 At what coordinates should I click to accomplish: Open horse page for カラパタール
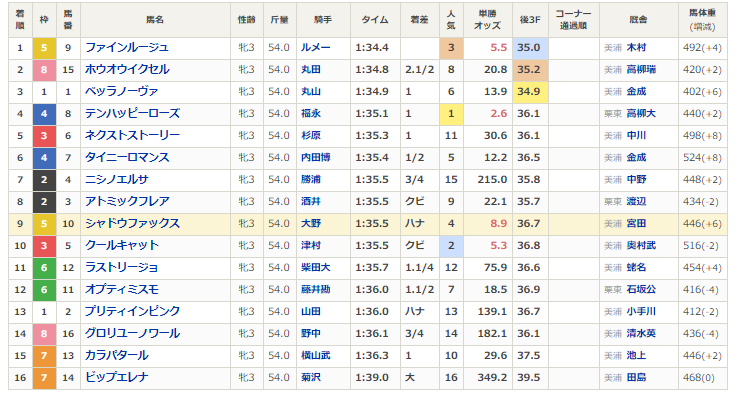coord(117,355)
